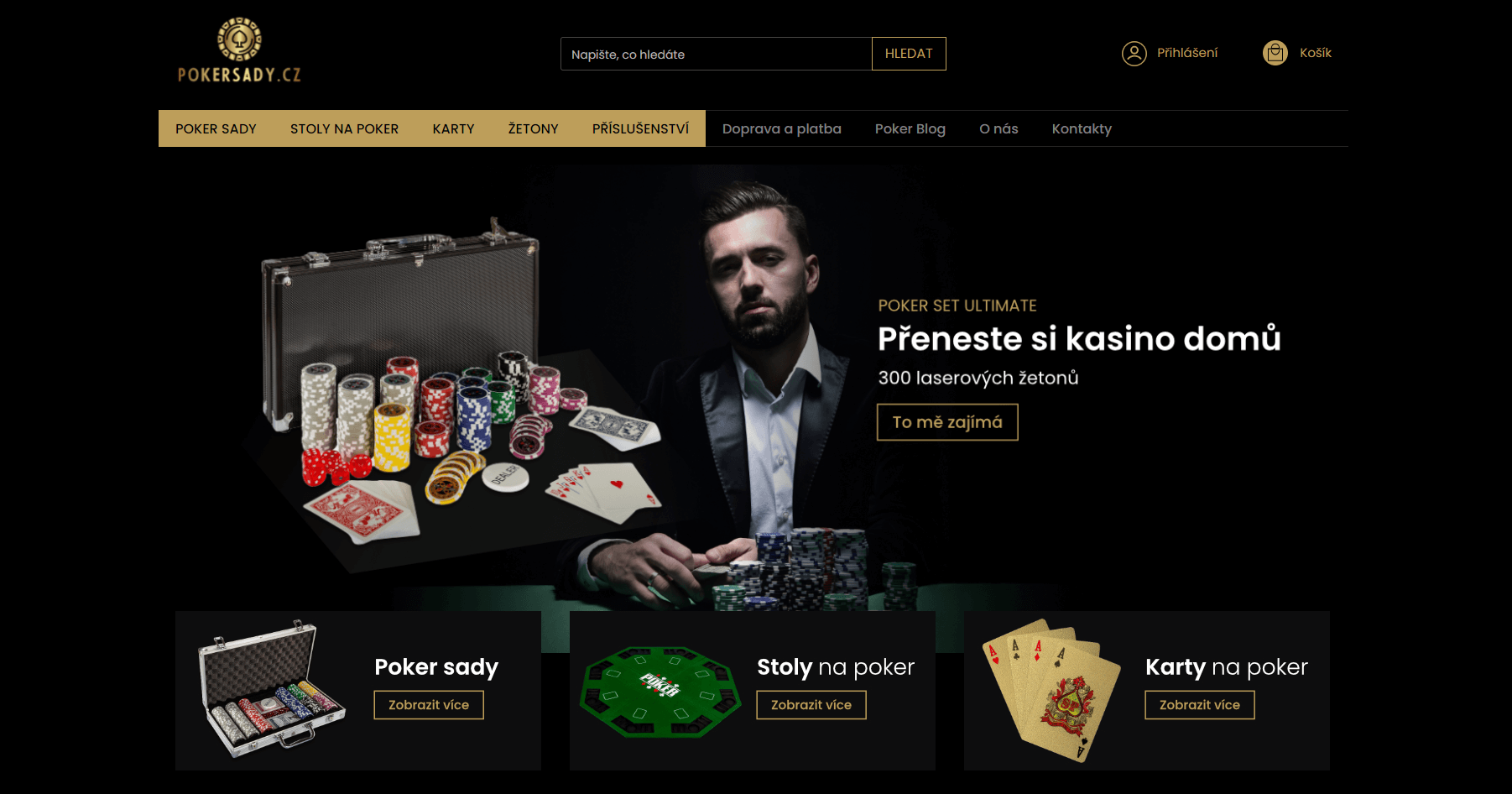This screenshot has width=1512, height=794.
Task: Open the shopping basket icon
Action: click(1275, 53)
